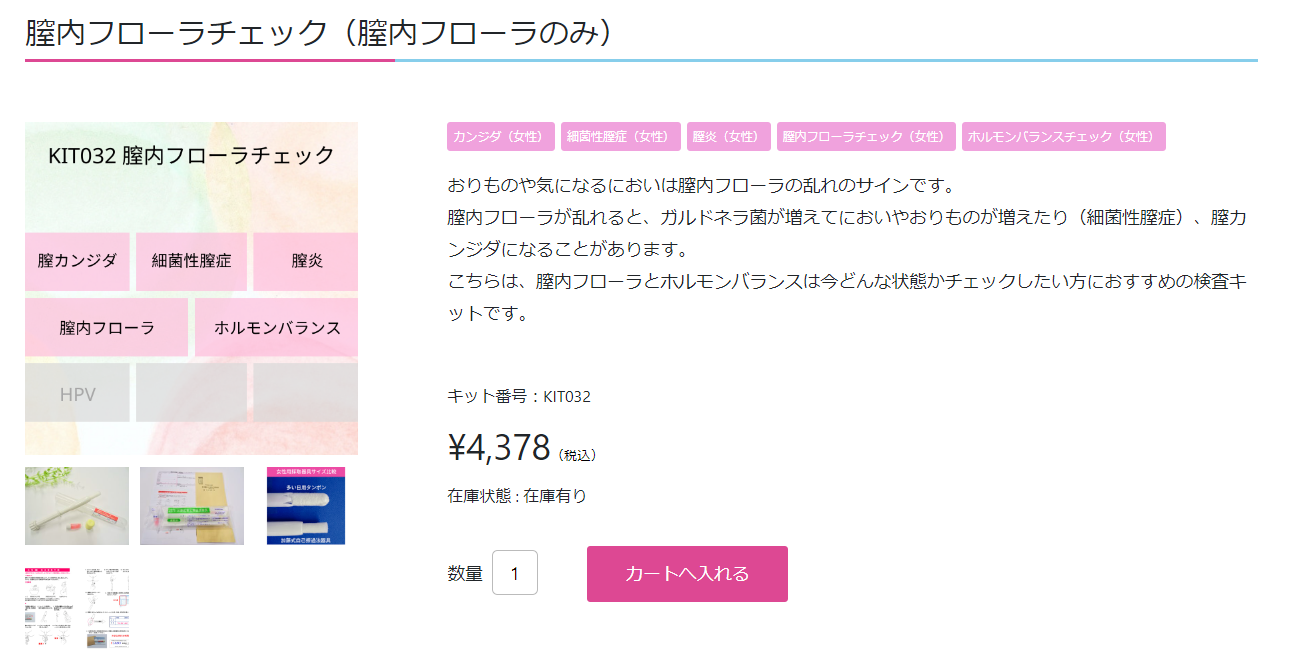Image resolution: width=1290 pixels, height=655 pixels.
Task: Click the カンジダ（女性） category tag
Action: (x=500, y=137)
